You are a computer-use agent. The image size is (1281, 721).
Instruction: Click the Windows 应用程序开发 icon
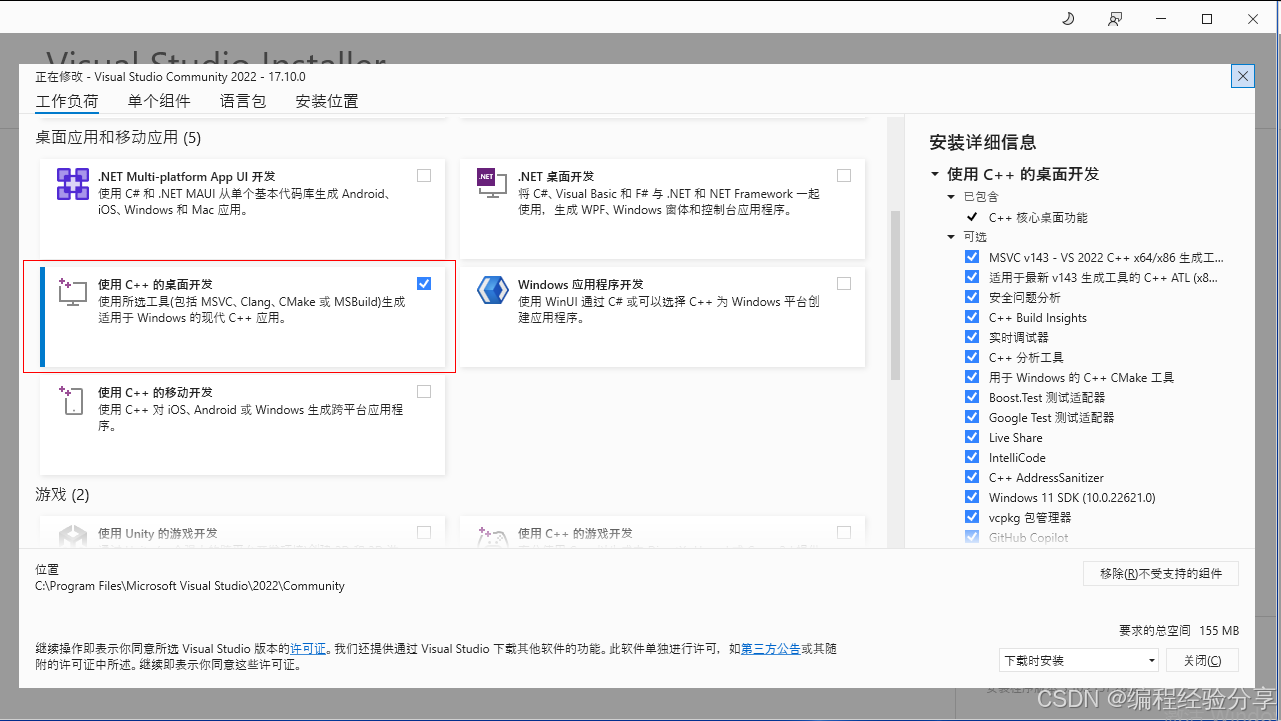[x=492, y=291]
